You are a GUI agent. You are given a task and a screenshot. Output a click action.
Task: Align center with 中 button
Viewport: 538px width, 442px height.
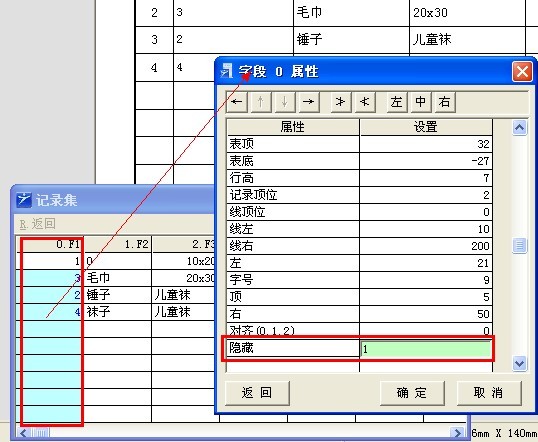click(x=421, y=102)
